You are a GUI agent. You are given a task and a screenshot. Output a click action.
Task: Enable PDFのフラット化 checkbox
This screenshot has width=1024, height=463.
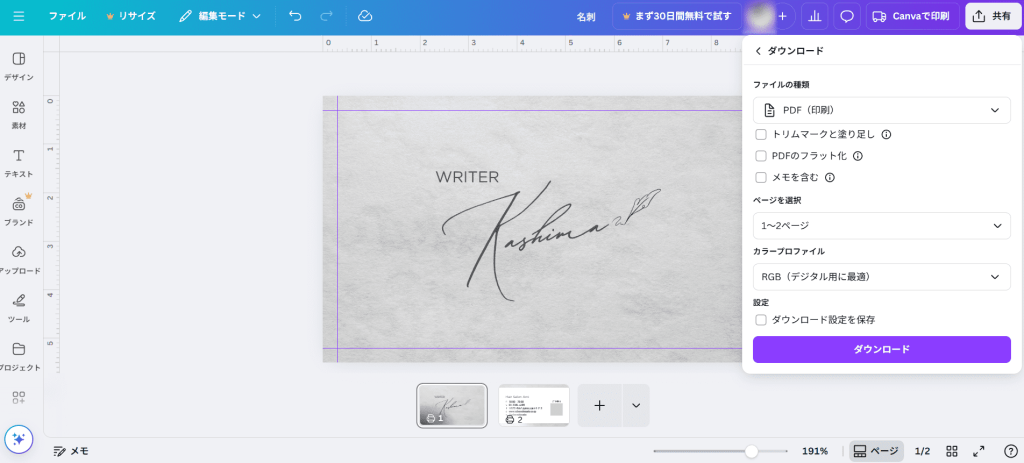(x=761, y=156)
